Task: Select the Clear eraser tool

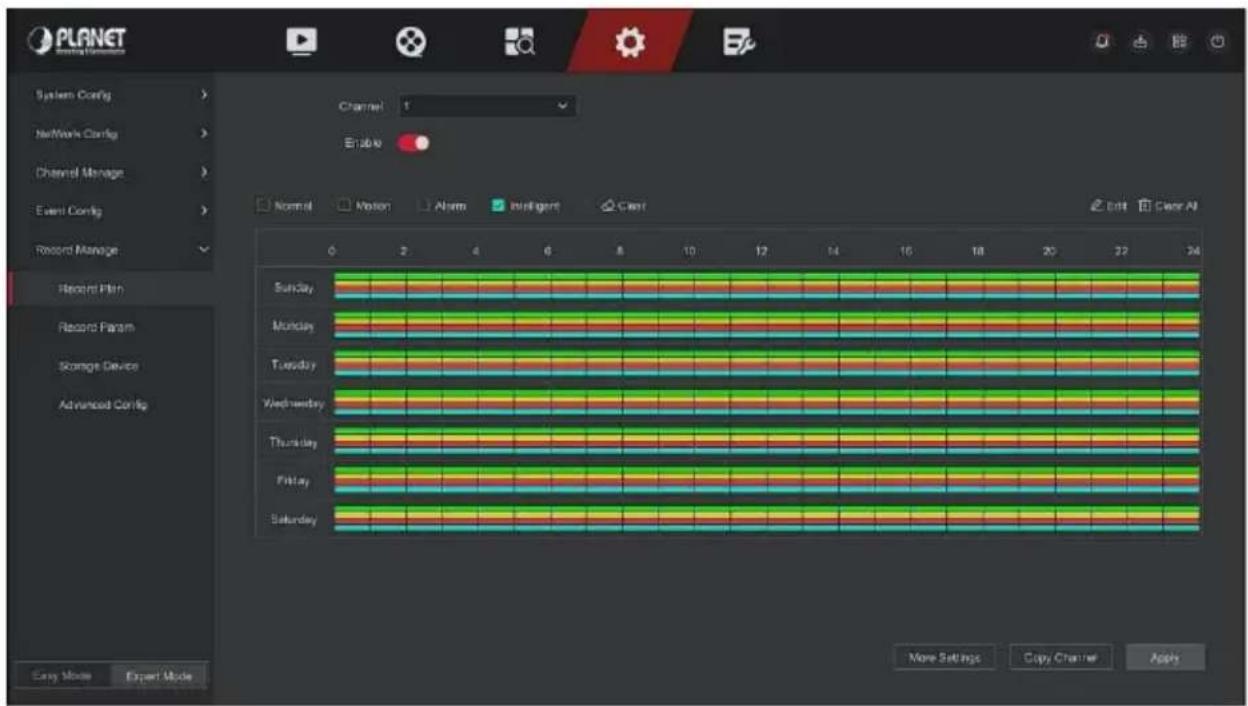Action: pos(623,206)
